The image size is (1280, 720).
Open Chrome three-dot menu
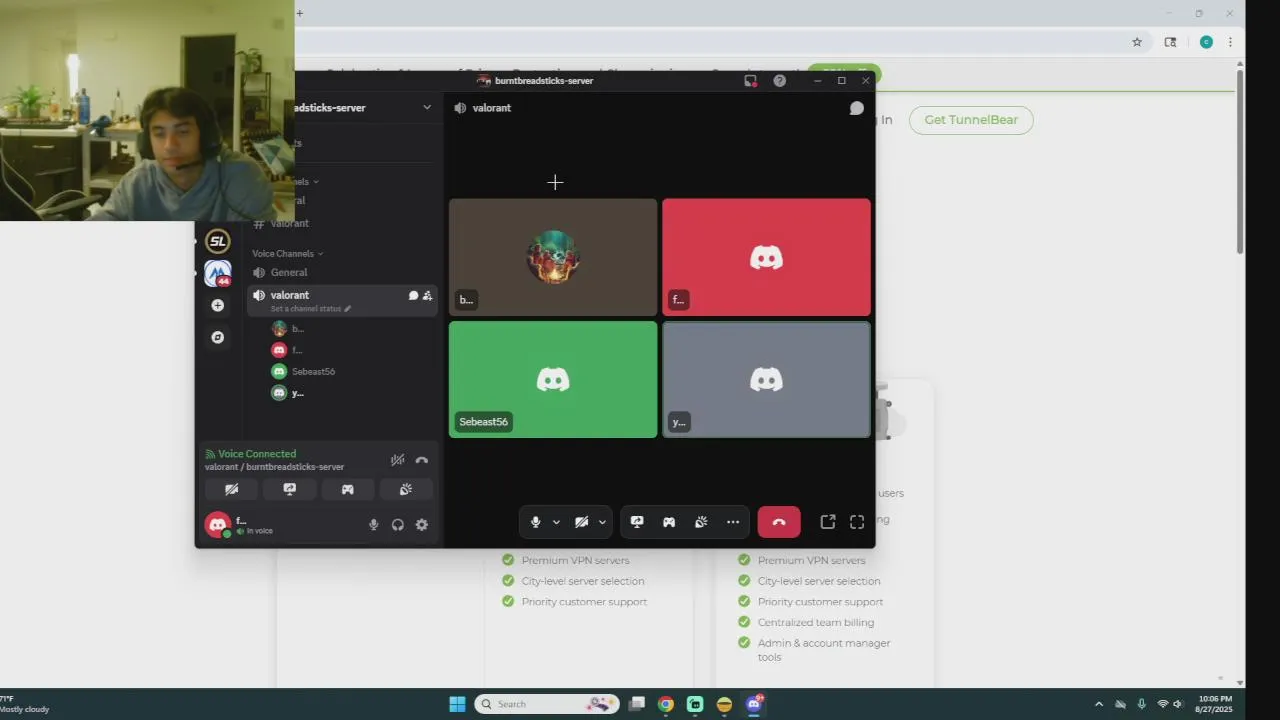(1230, 42)
